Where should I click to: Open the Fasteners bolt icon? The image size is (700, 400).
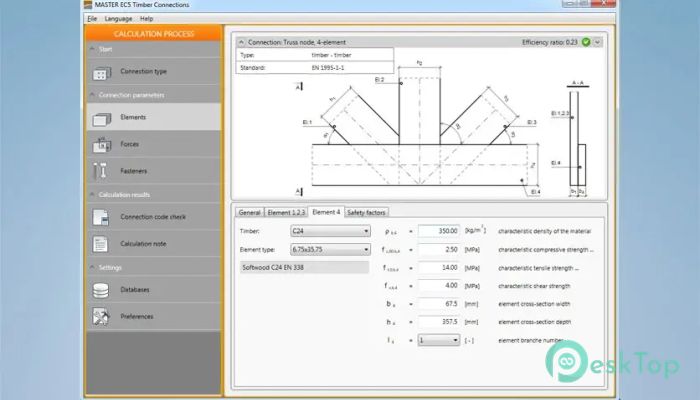click(x=101, y=171)
